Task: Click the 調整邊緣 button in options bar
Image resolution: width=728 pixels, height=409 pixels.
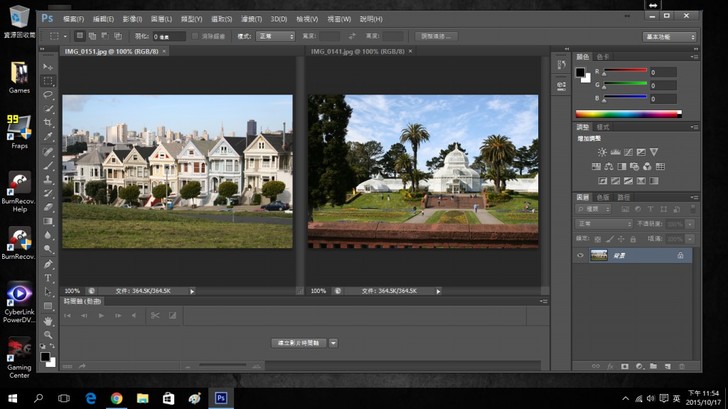Action: pyautogui.click(x=436, y=36)
